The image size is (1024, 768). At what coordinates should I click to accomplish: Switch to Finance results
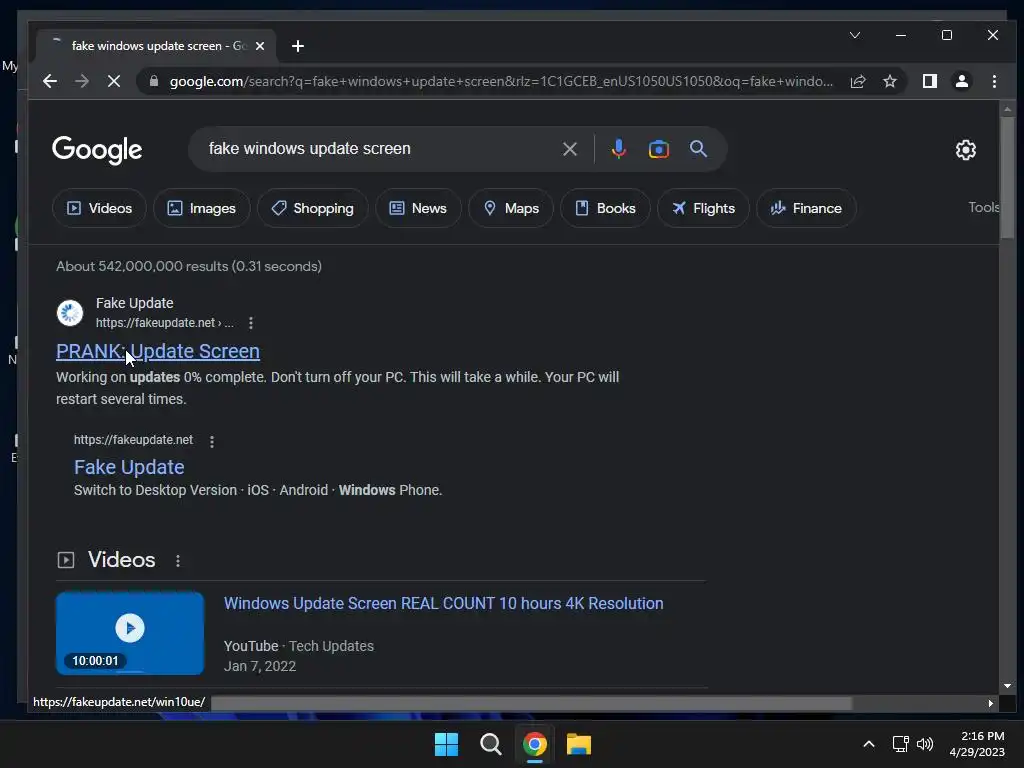coord(806,208)
